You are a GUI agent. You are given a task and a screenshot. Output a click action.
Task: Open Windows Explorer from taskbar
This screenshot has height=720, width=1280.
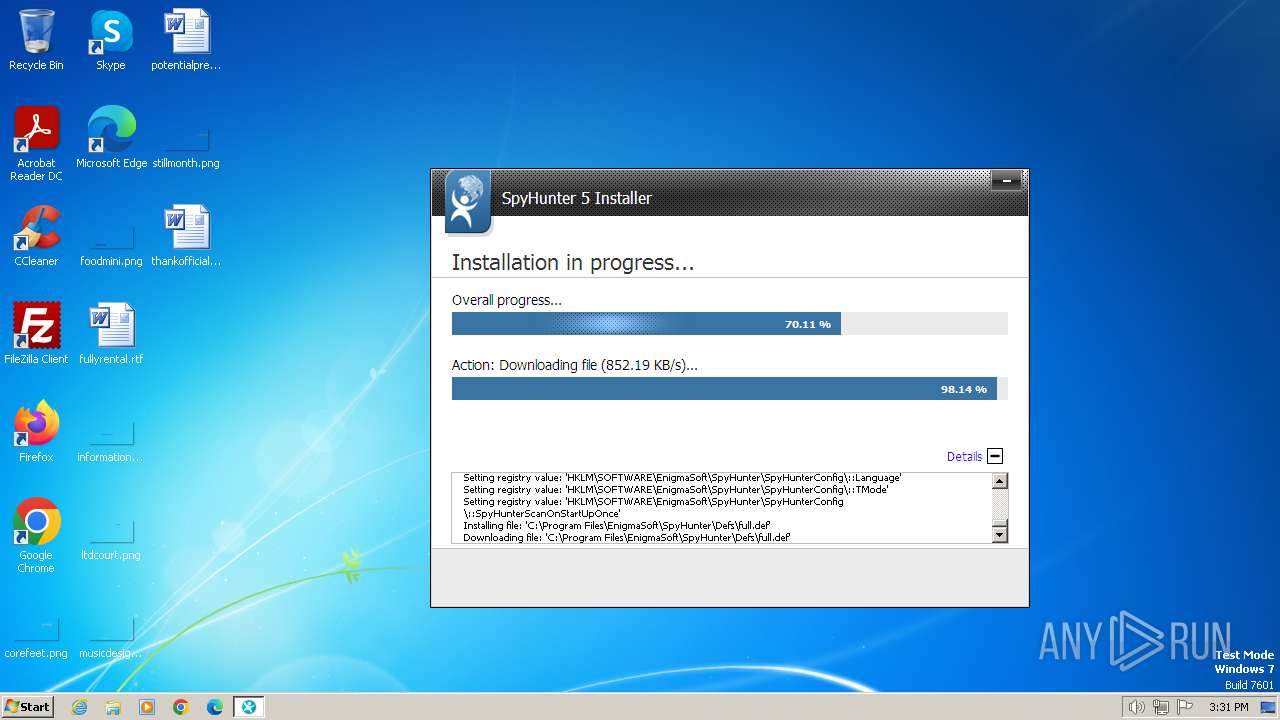[x=113, y=707]
